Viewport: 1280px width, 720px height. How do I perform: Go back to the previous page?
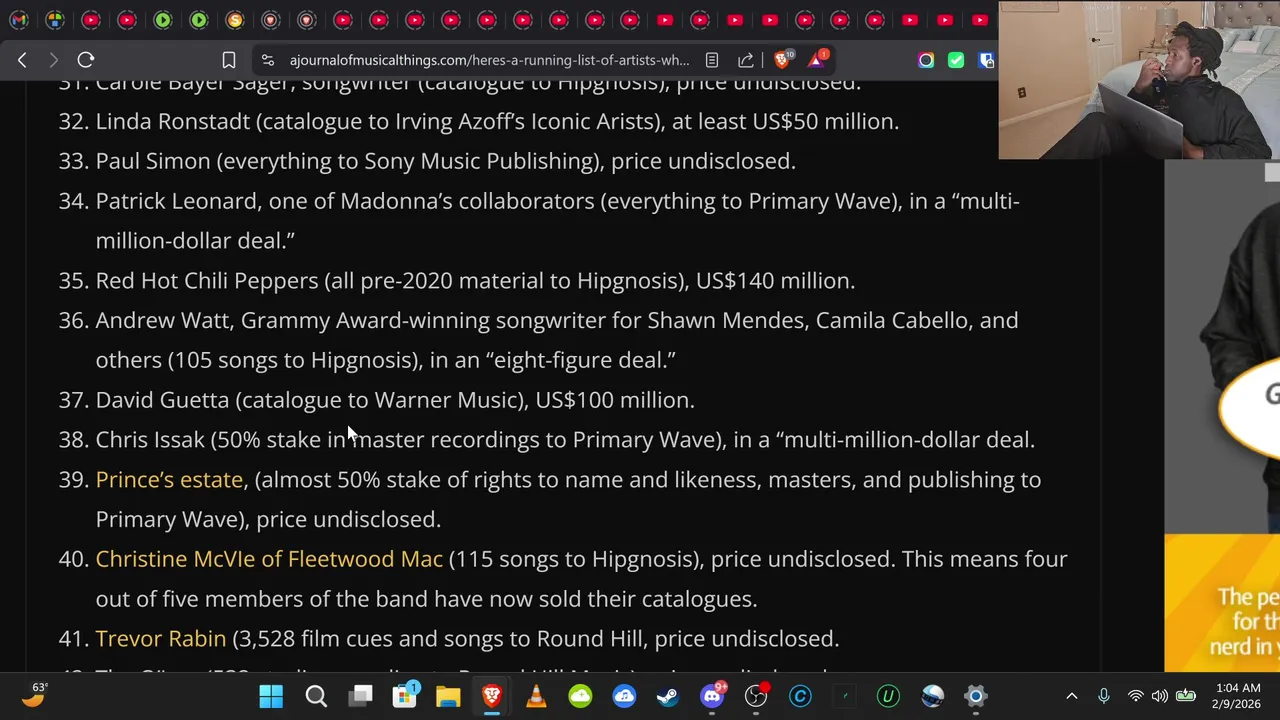22,60
